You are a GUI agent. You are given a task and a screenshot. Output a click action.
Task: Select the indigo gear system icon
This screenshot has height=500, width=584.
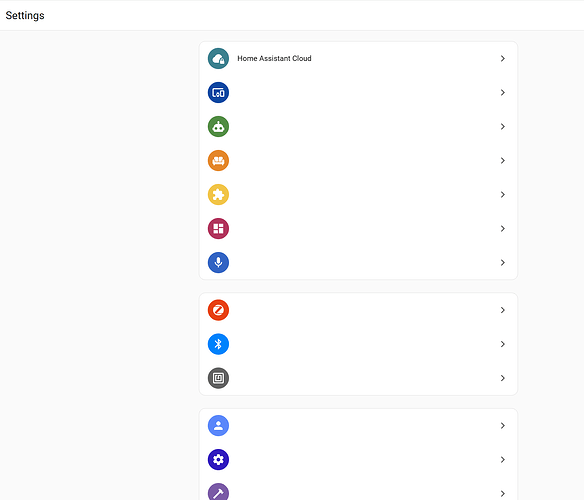coord(218,459)
